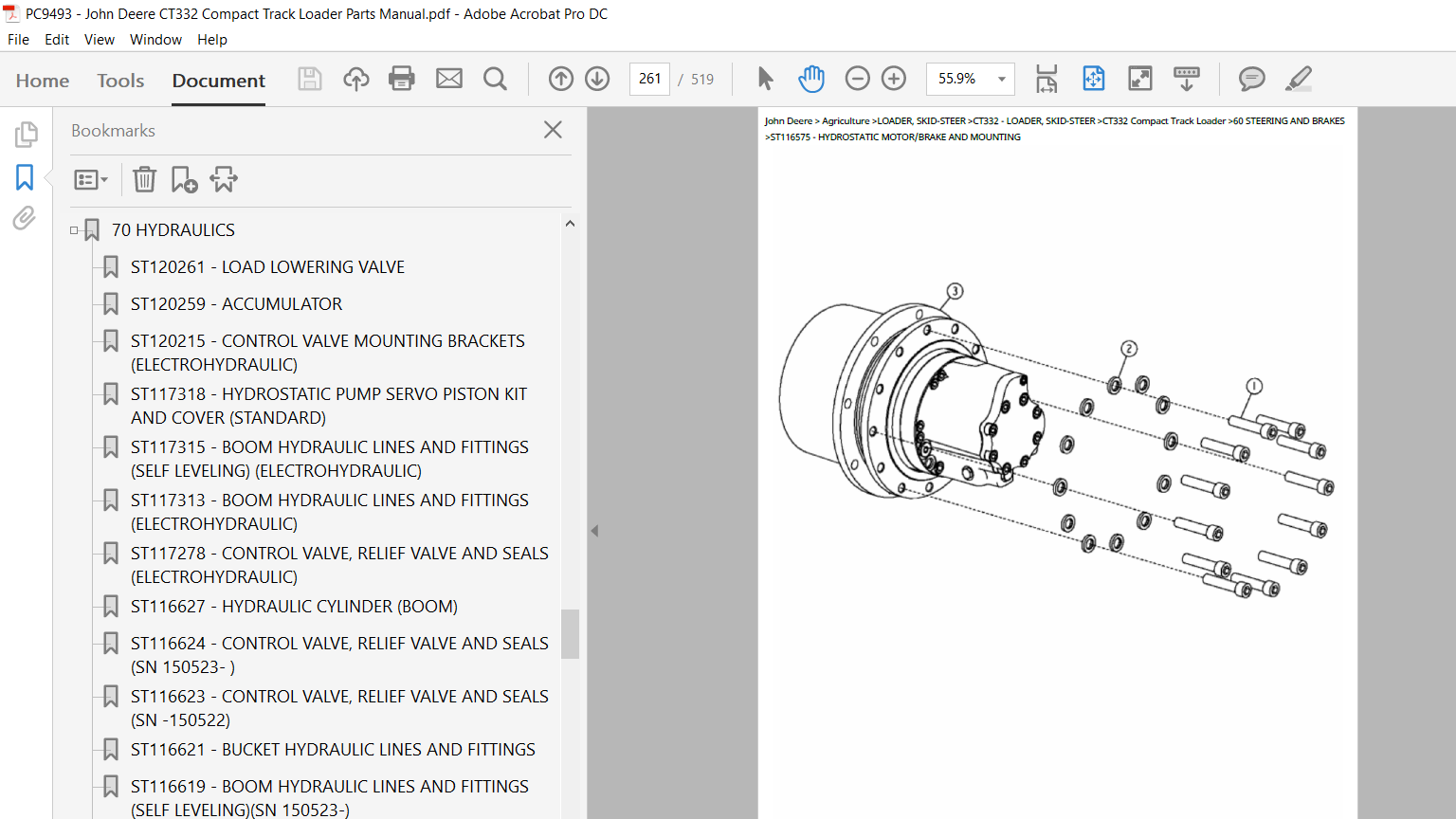Switch to the Document tab
Viewport: 1456px width, 819px height.
click(219, 81)
